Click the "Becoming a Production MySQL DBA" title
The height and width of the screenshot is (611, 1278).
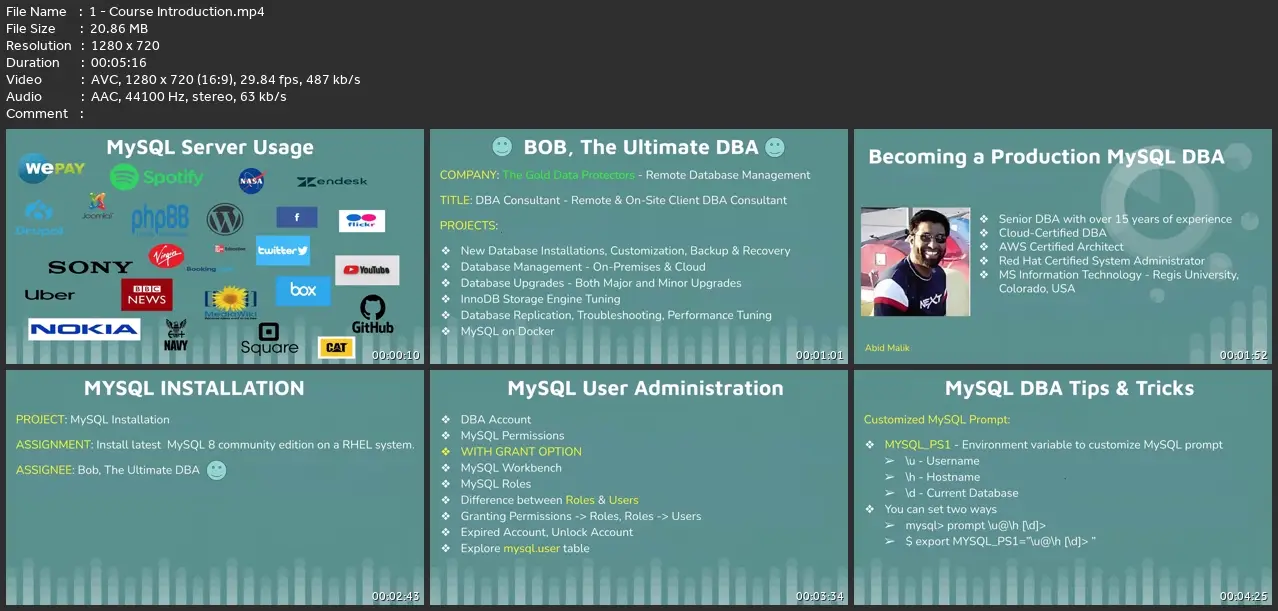(1046, 157)
